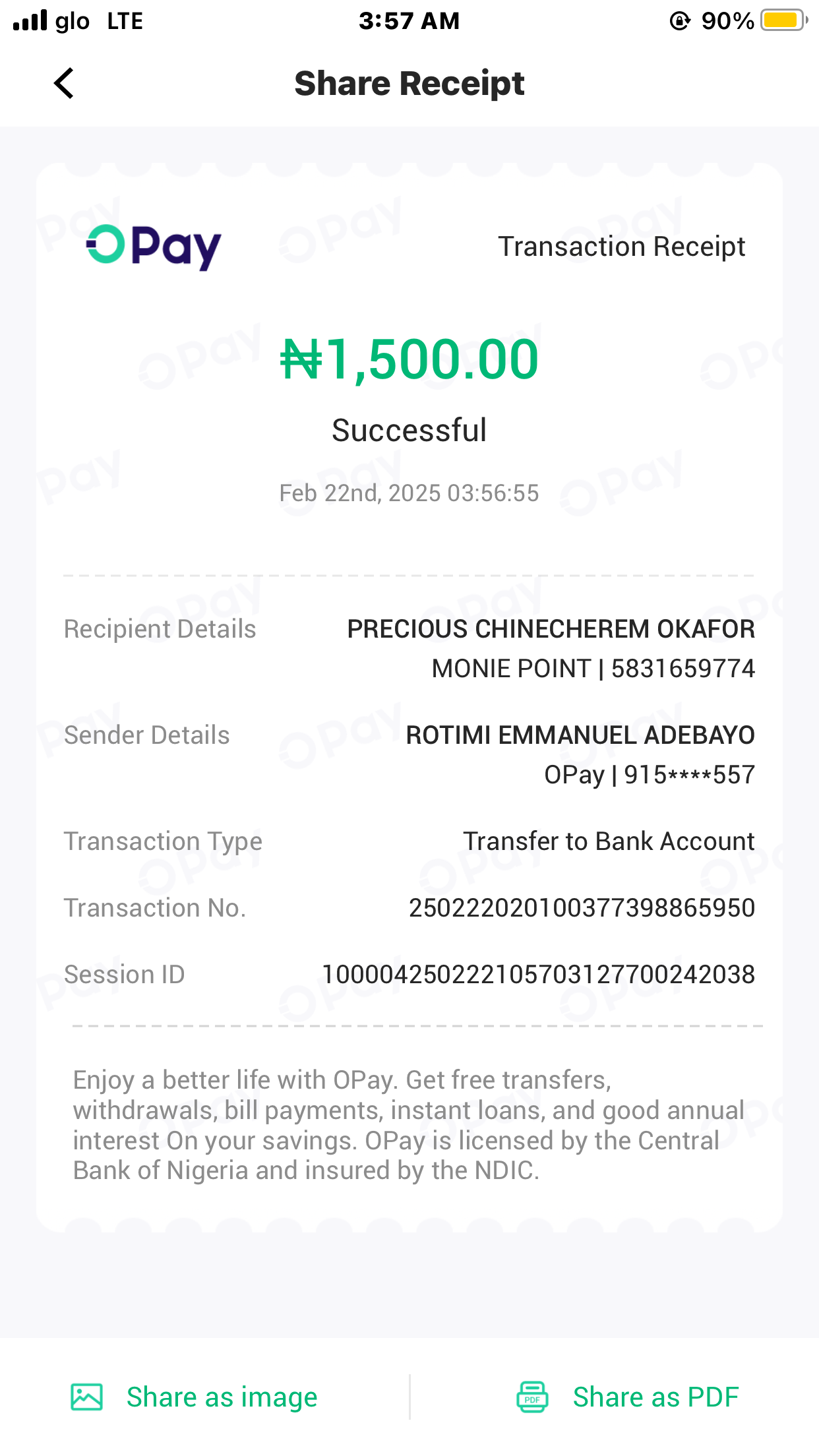Tap the 3:57 AM clock in status bar
Viewport: 819px width, 1456px height.
409,21
